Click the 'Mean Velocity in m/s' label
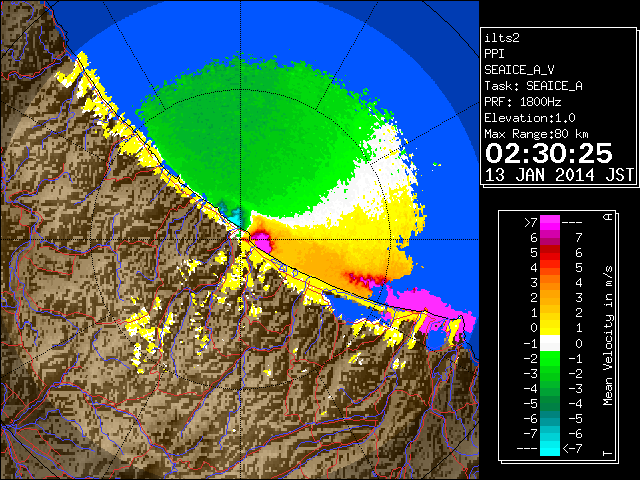This screenshot has width=640, height=480. point(608,335)
